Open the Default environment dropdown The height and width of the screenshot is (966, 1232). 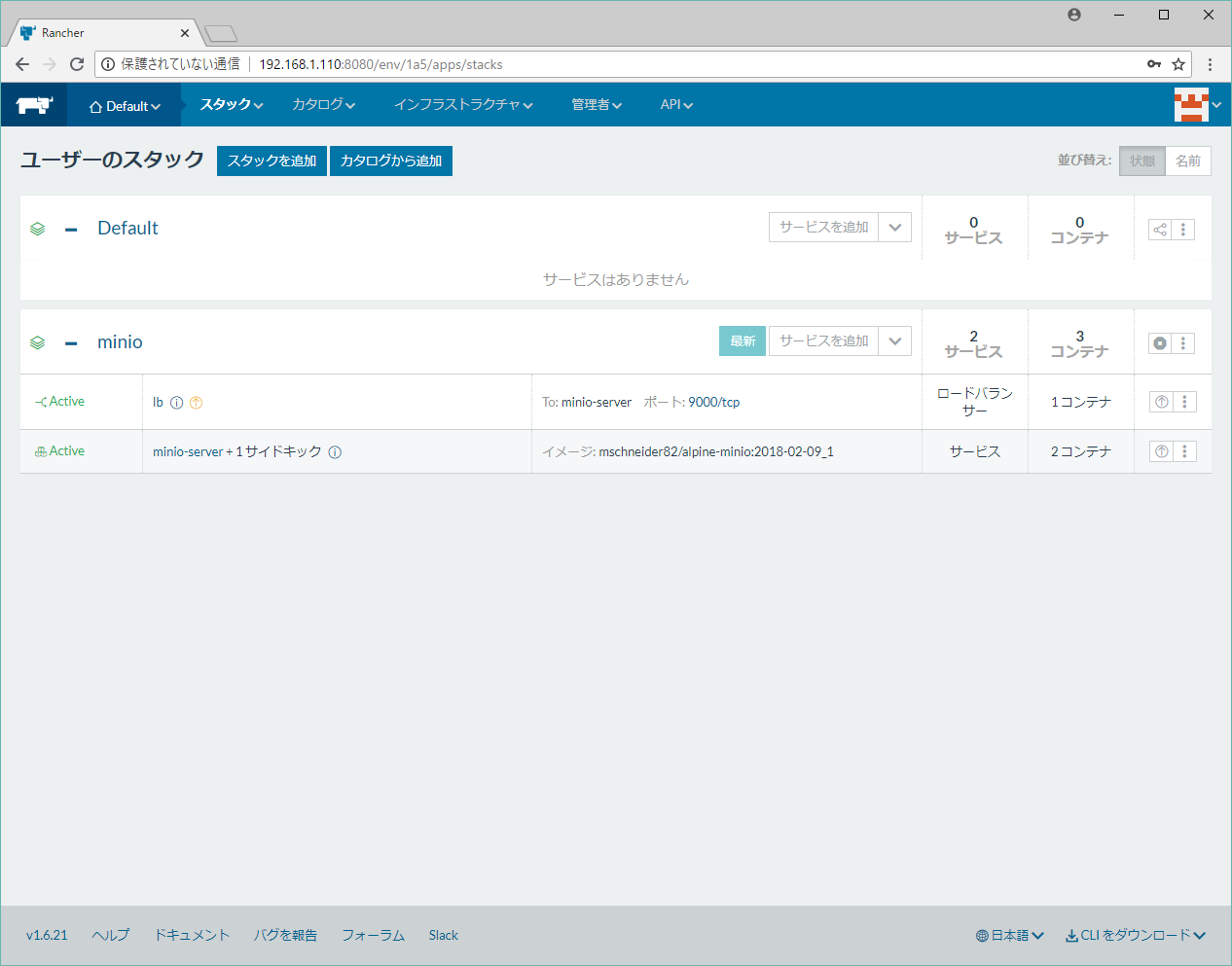[125, 106]
